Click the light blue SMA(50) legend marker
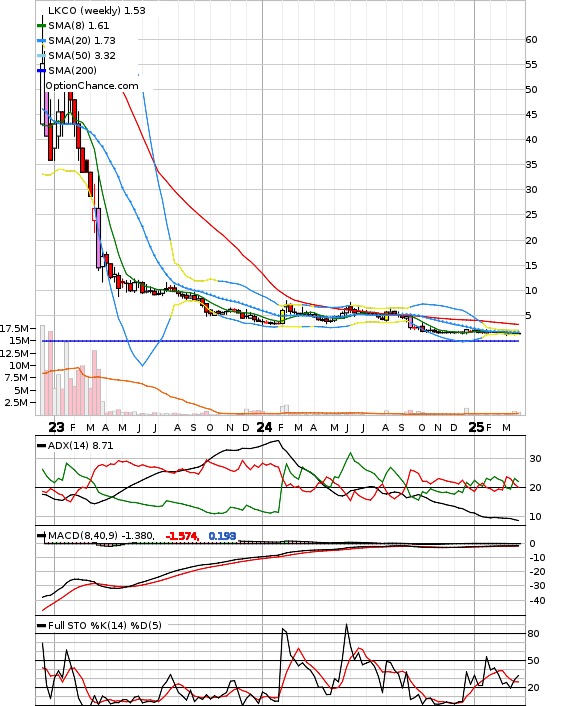This screenshot has width=566, height=706. coord(41,55)
